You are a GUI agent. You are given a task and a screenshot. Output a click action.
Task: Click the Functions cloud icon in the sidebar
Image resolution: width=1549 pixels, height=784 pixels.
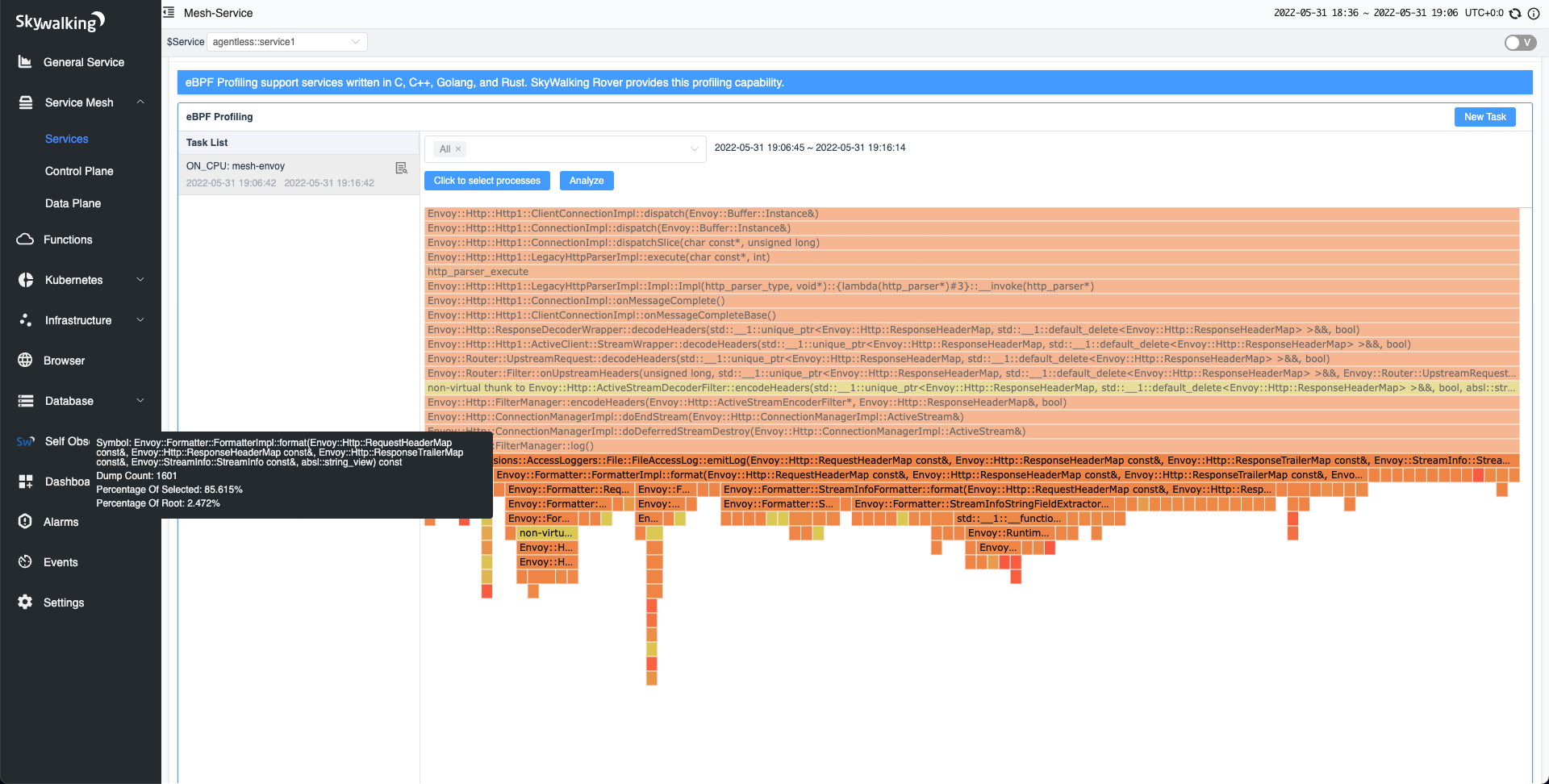click(x=26, y=239)
